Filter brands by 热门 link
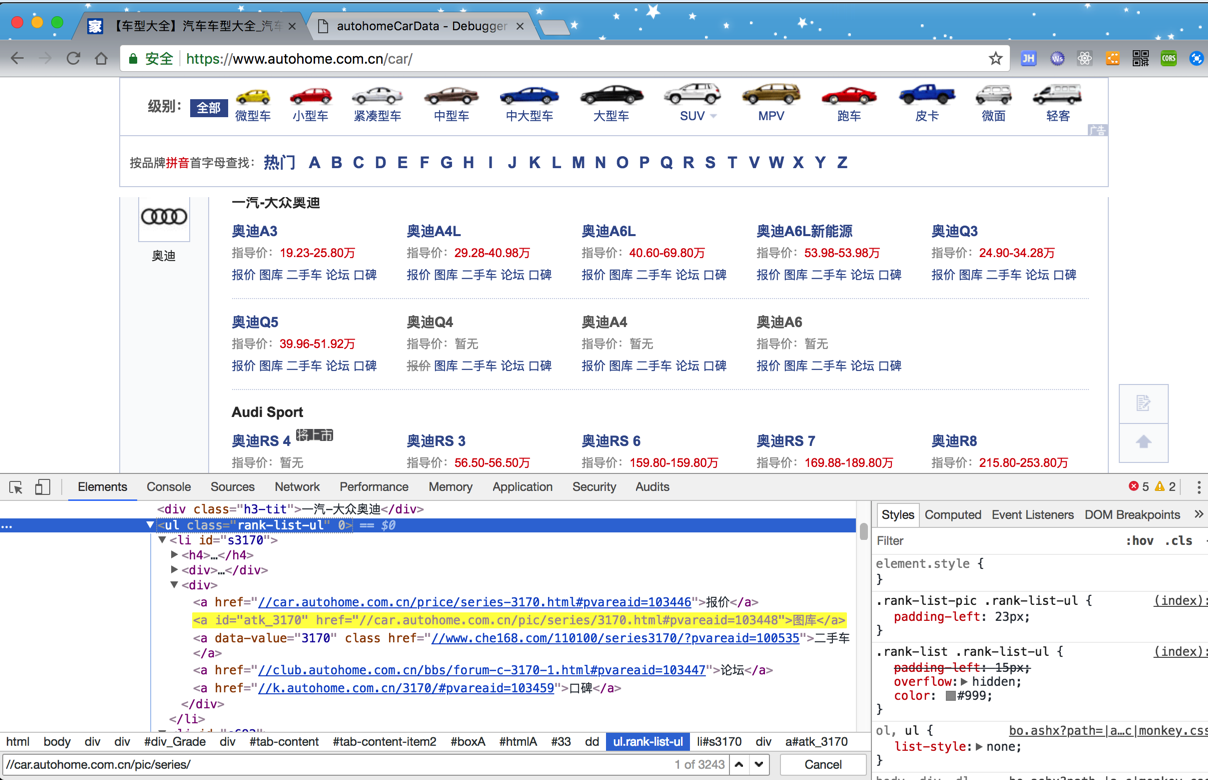 279,162
